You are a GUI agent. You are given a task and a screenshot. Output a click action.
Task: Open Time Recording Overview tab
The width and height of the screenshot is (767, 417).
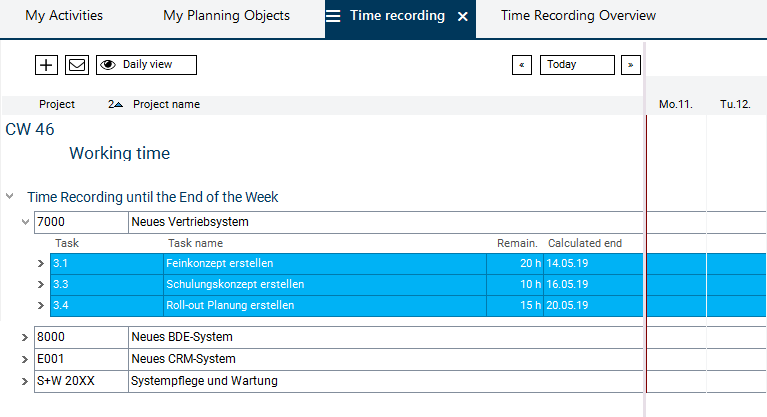click(x=578, y=16)
